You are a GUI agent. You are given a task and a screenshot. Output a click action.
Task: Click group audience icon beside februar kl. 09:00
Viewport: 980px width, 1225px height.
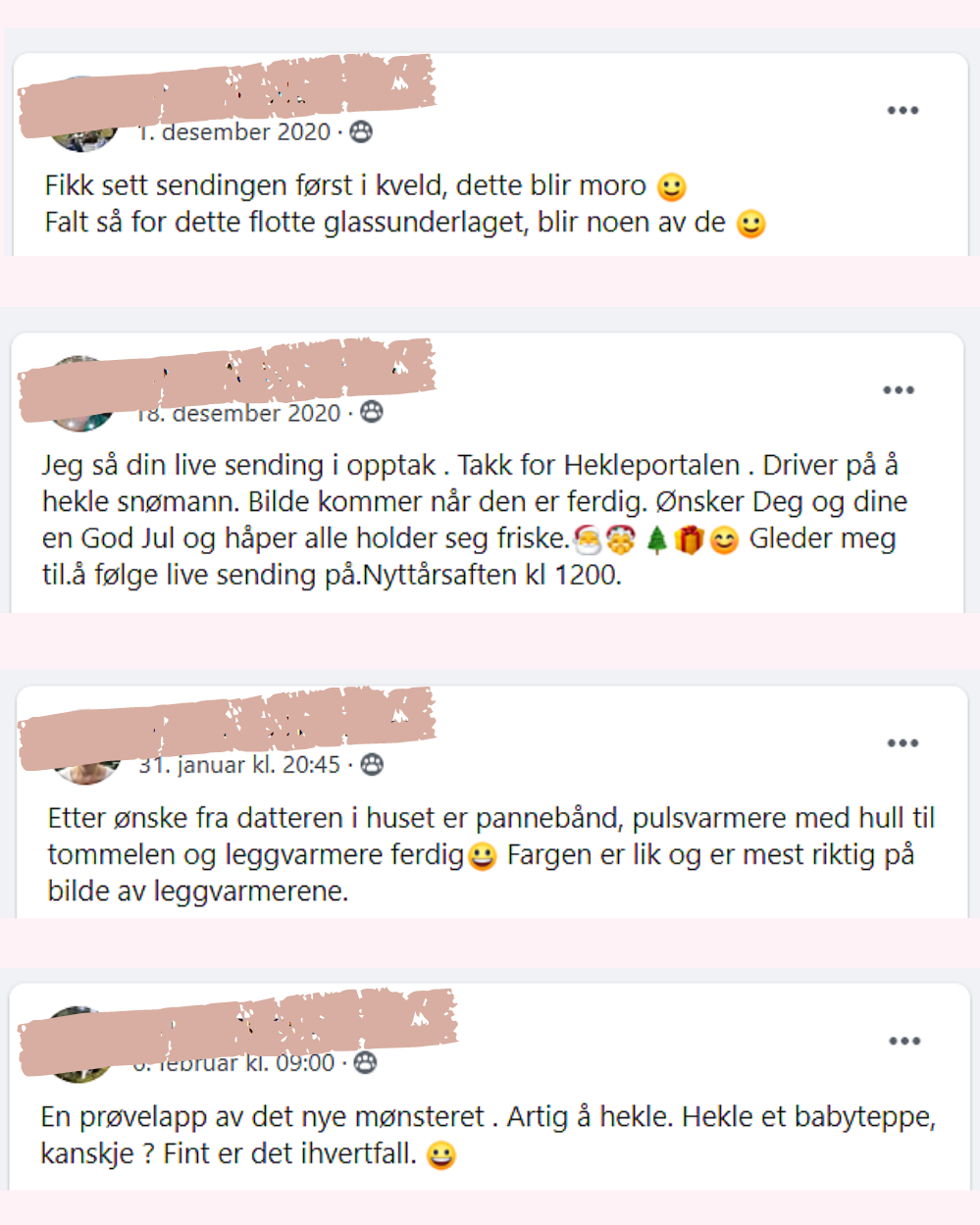pyautogui.click(x=365, y=1063)
